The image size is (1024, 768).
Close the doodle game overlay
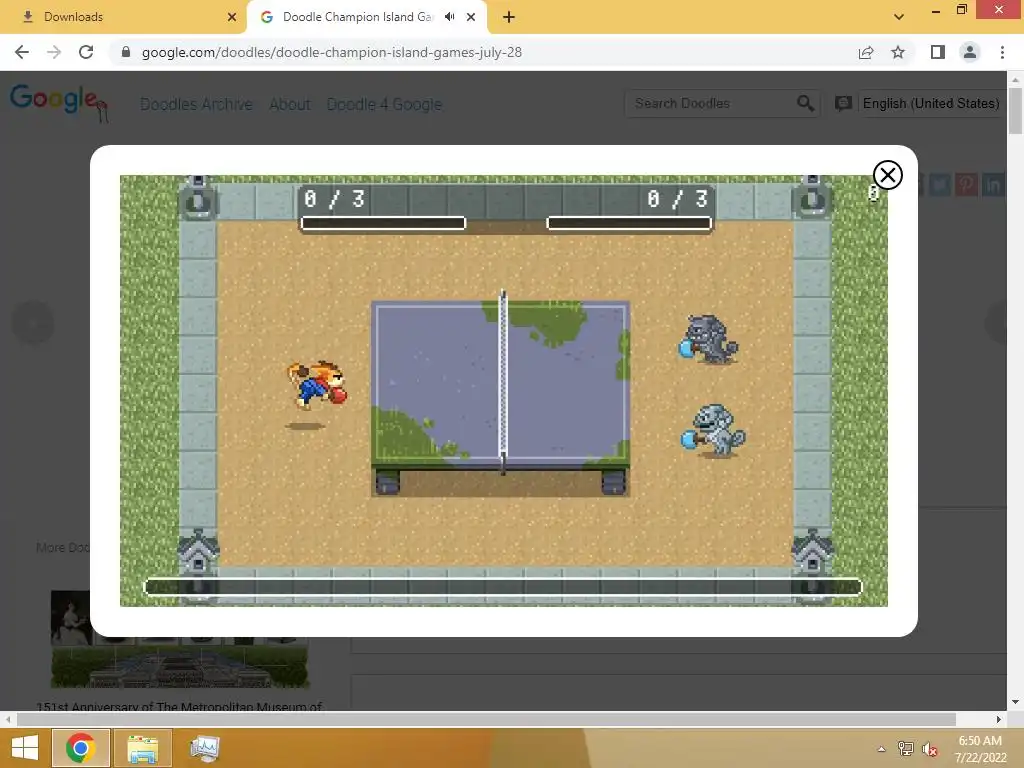click(888, 175)
